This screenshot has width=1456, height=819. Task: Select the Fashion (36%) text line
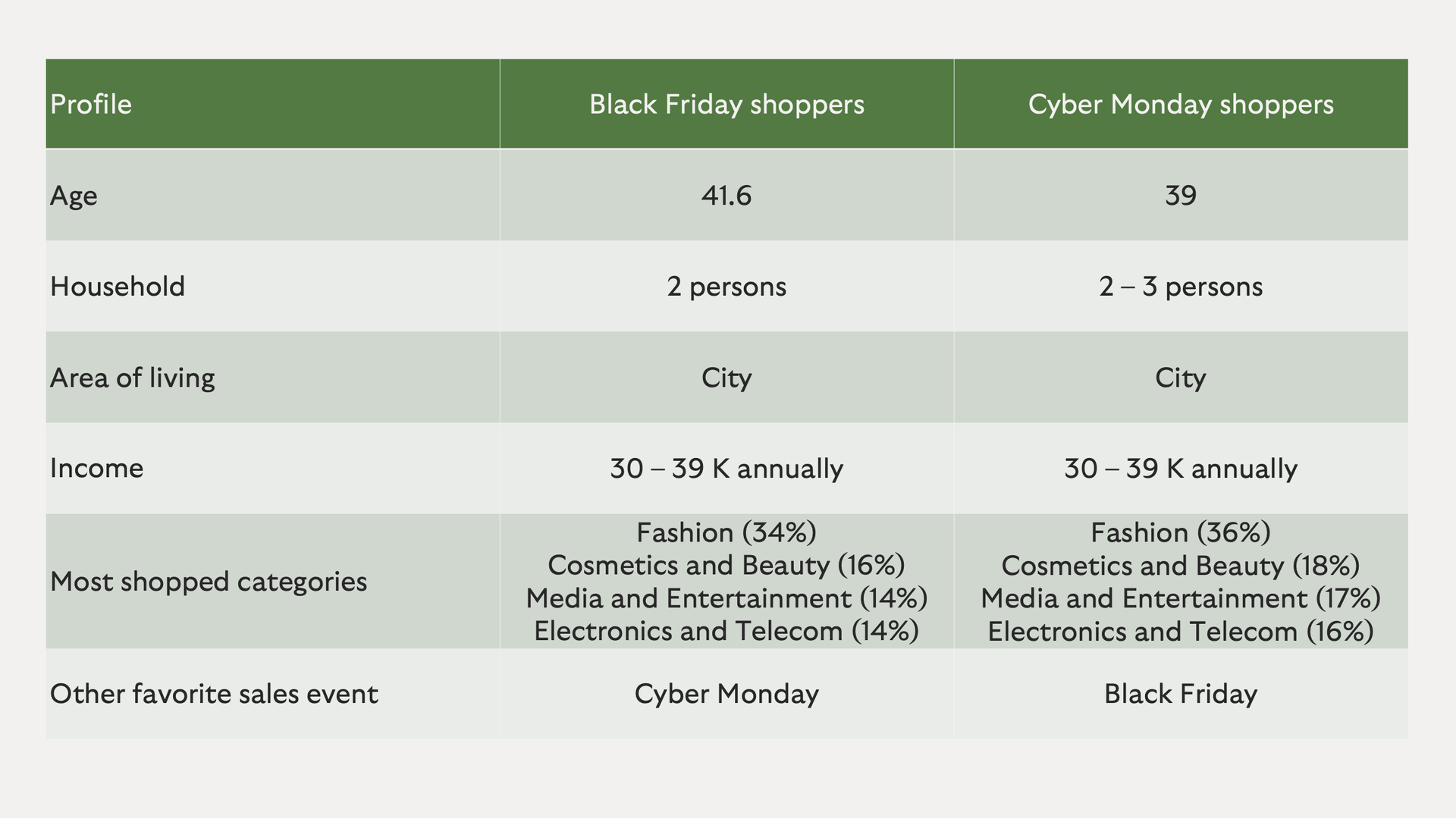click(x=1181, y=532)
